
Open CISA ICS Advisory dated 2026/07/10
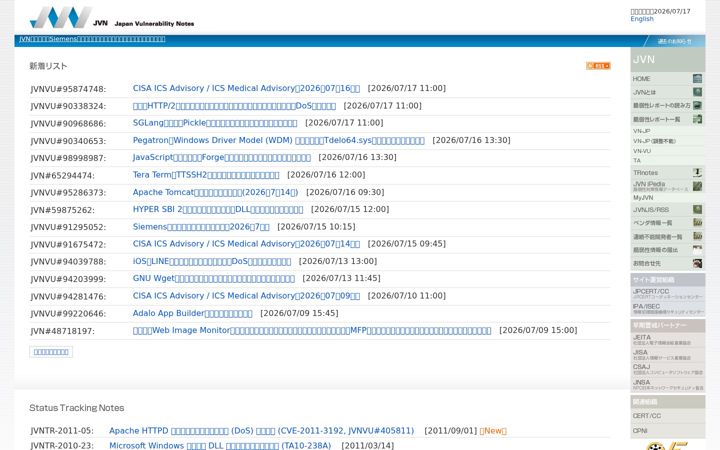[x=246, y=296]
